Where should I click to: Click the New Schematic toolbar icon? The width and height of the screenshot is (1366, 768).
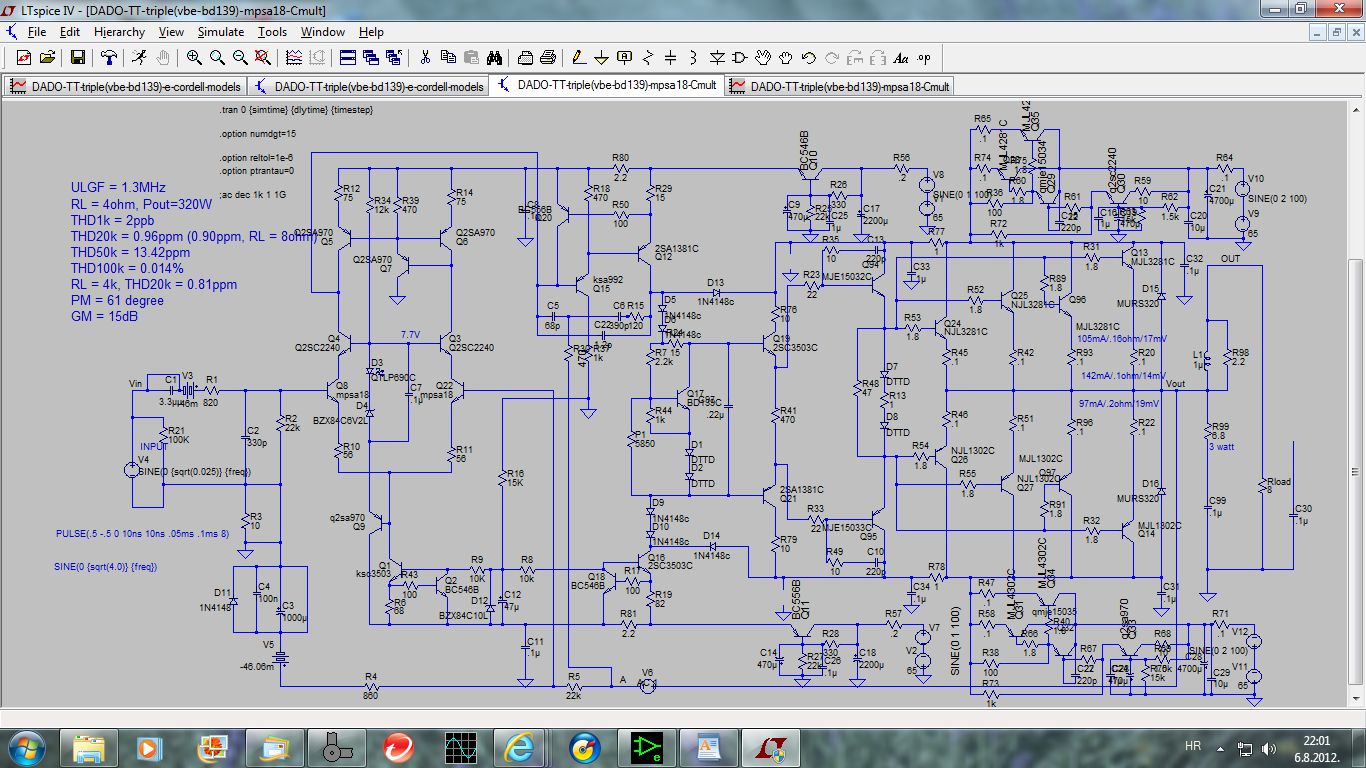click(23, 57)
